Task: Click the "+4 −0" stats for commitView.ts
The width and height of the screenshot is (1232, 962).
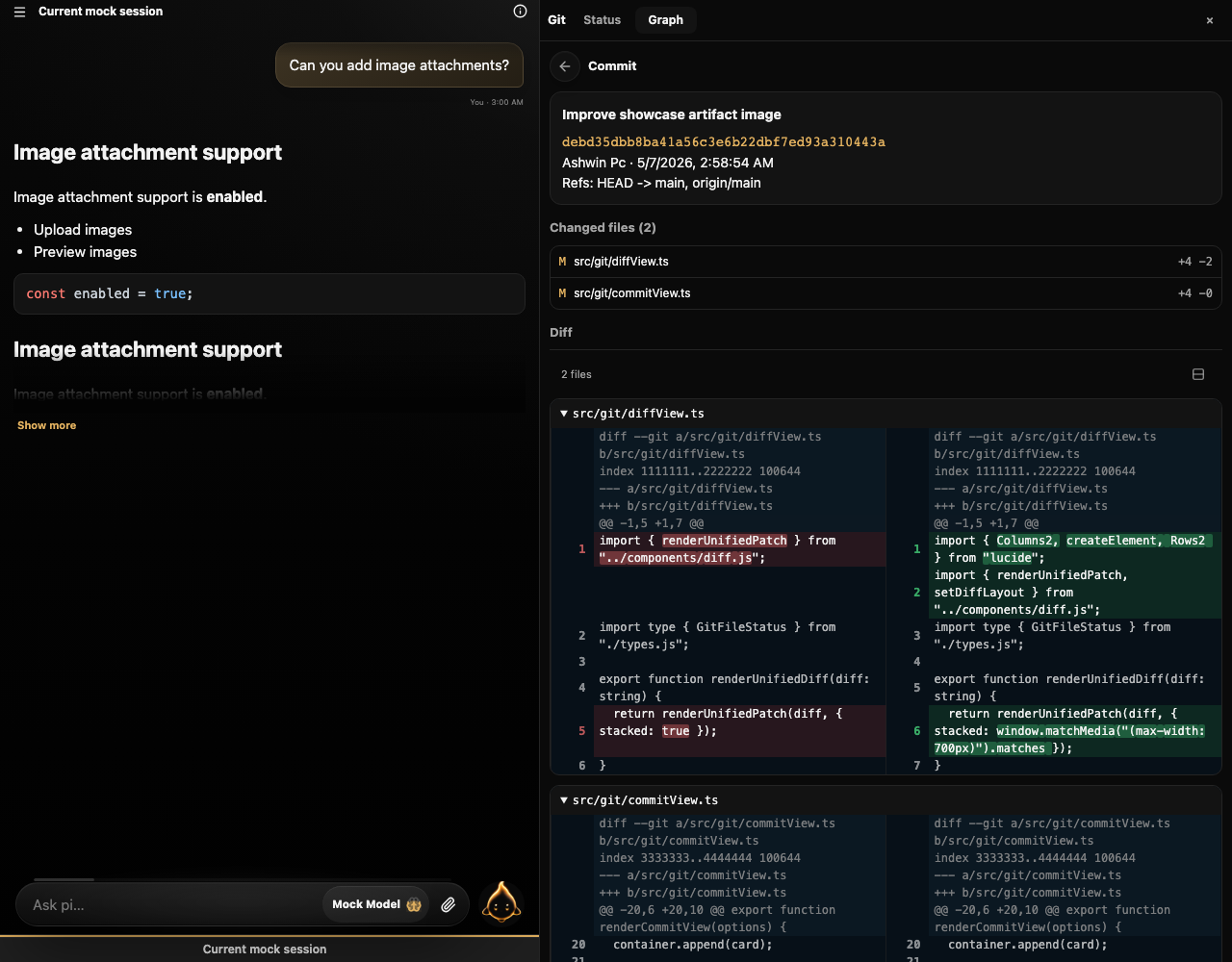Action: [1194, 293]
